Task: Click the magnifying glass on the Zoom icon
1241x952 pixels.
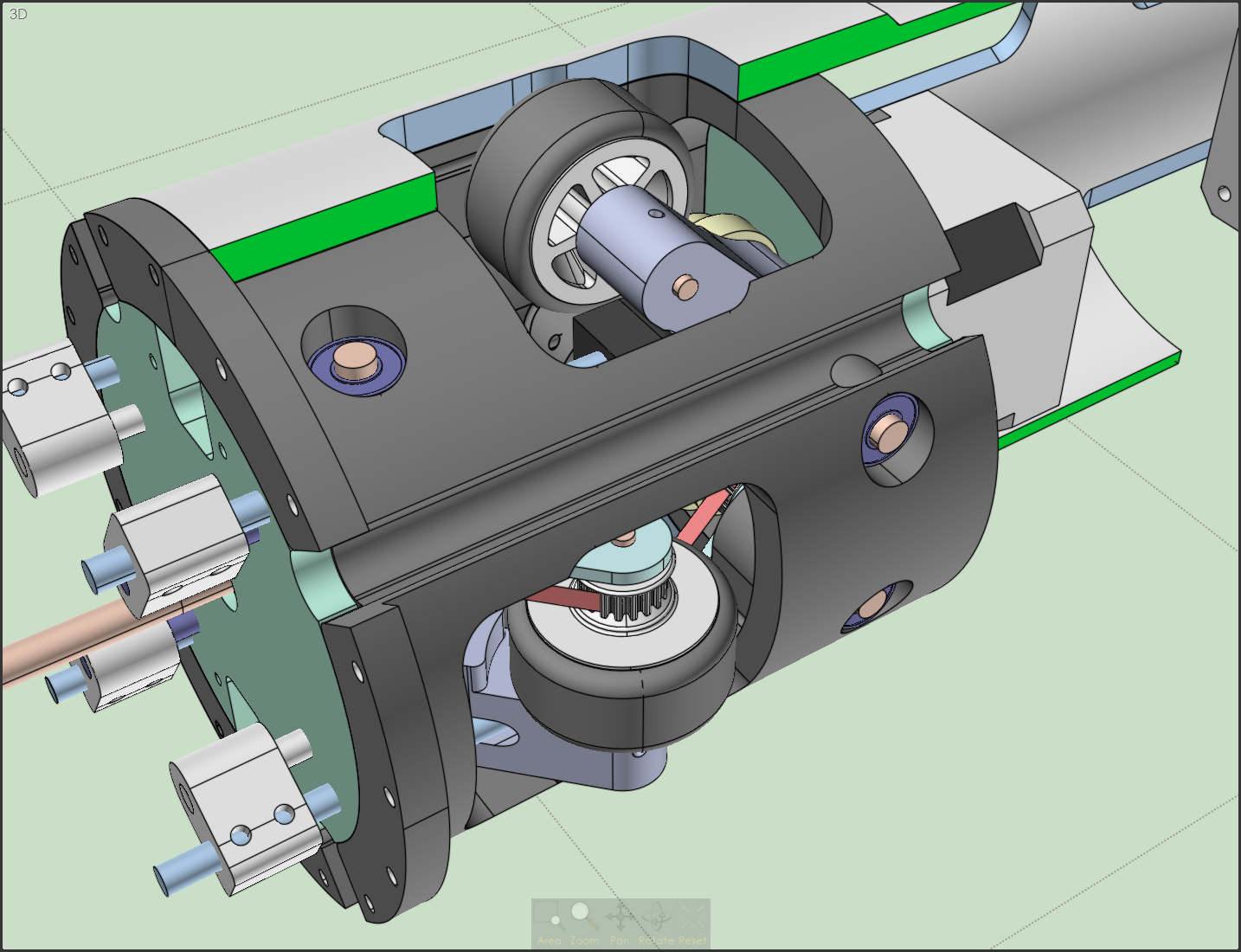Action: click(578, 910)
